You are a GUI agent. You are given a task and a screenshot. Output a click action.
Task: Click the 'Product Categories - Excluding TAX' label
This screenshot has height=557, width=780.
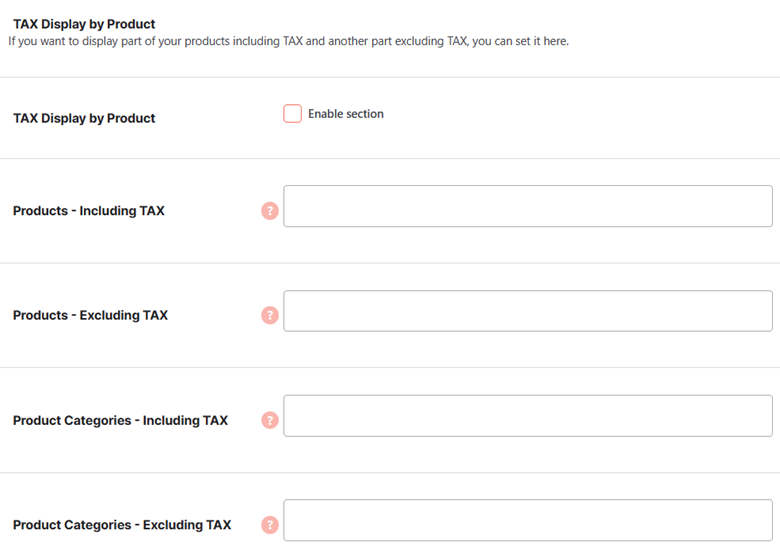coord(122,525)
